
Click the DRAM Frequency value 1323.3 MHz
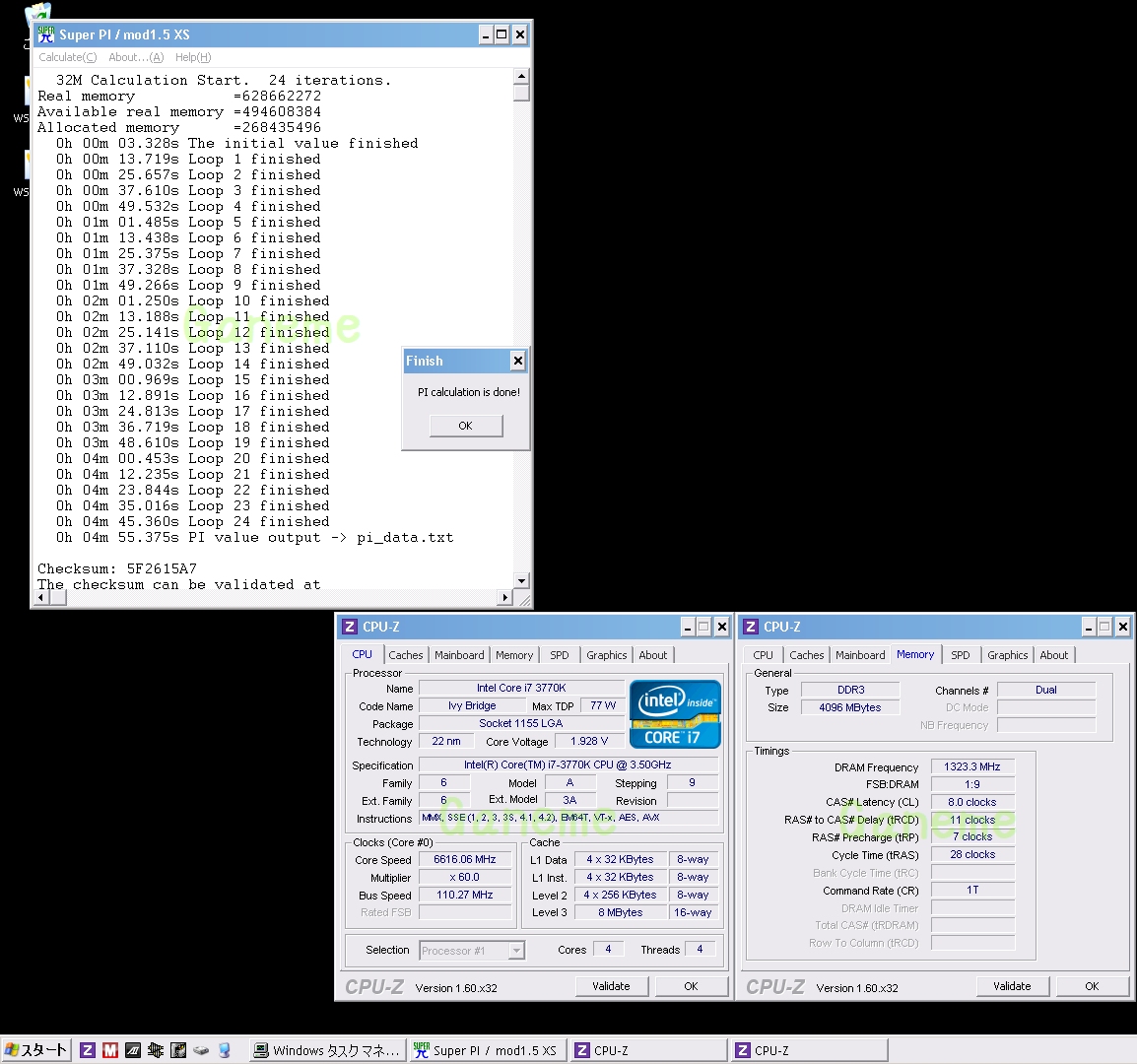pyautogui.click(x=972, y=766)
